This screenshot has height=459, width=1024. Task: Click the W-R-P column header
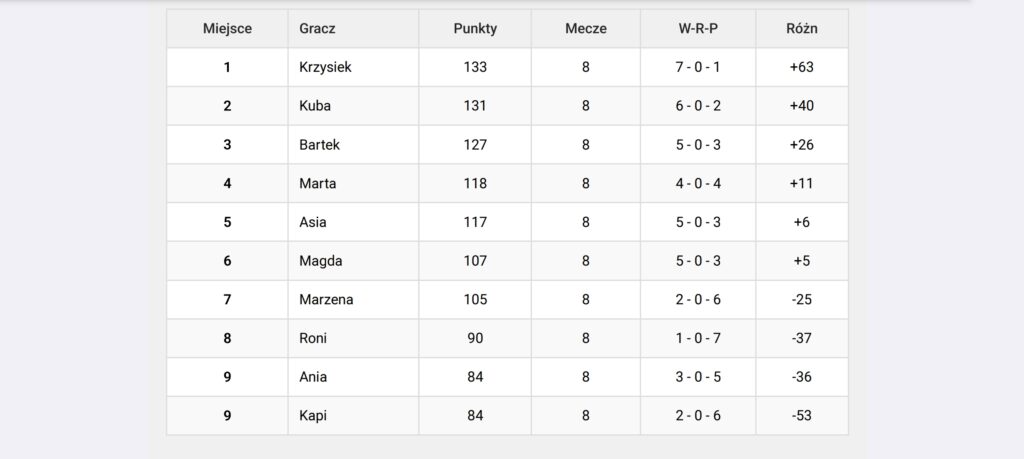[x=698, y=29]
